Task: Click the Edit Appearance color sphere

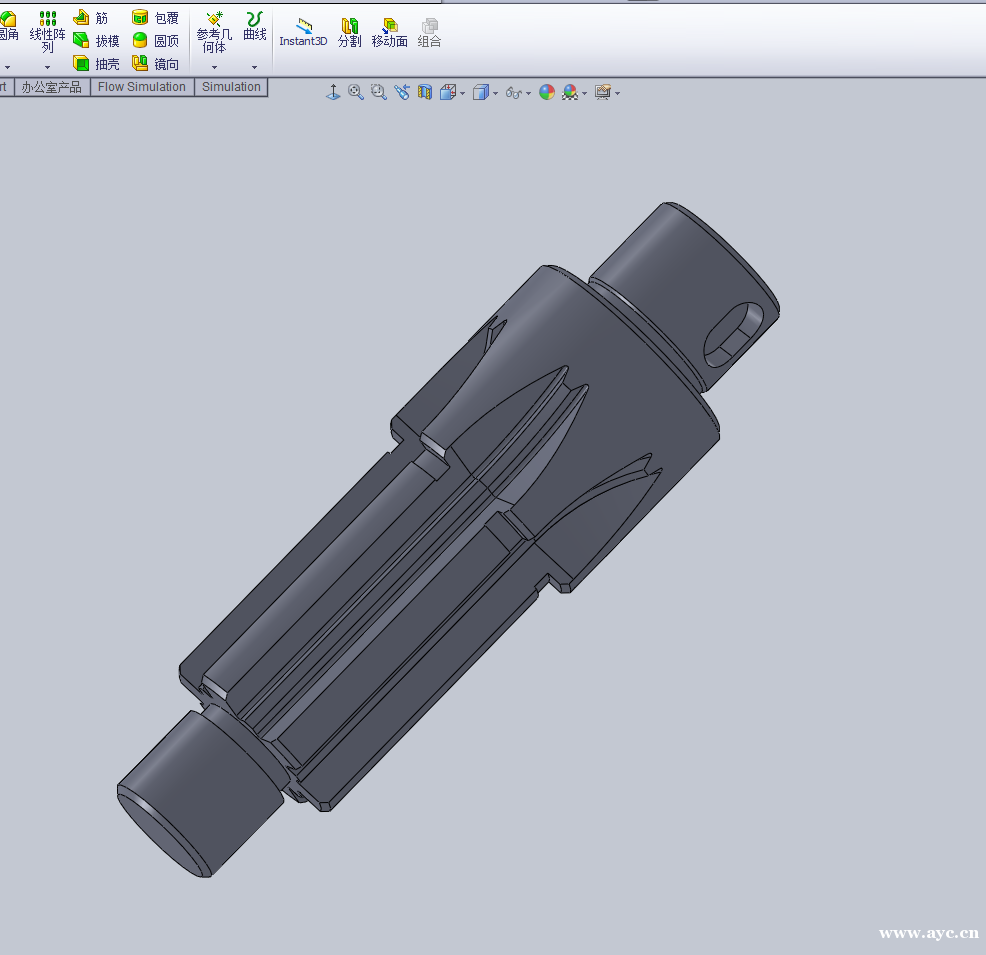Action: pos(546,91)
